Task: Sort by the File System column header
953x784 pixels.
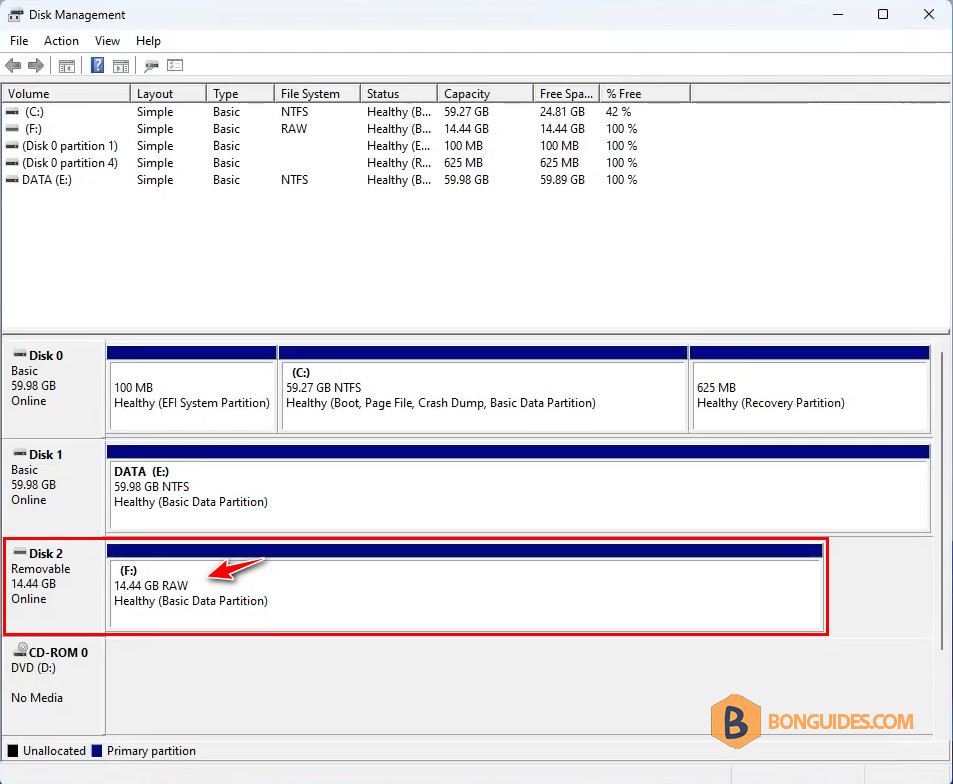Action: coord(317,94)
